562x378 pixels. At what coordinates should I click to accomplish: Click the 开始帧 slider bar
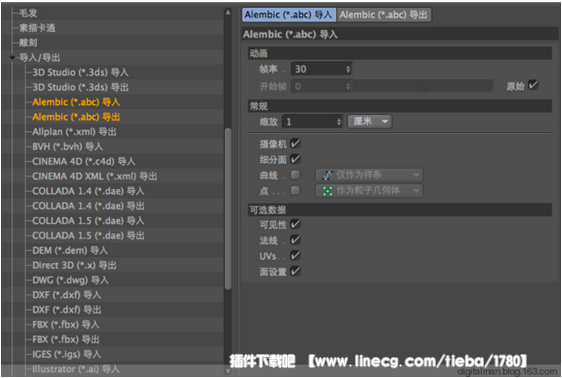[423, 86]
